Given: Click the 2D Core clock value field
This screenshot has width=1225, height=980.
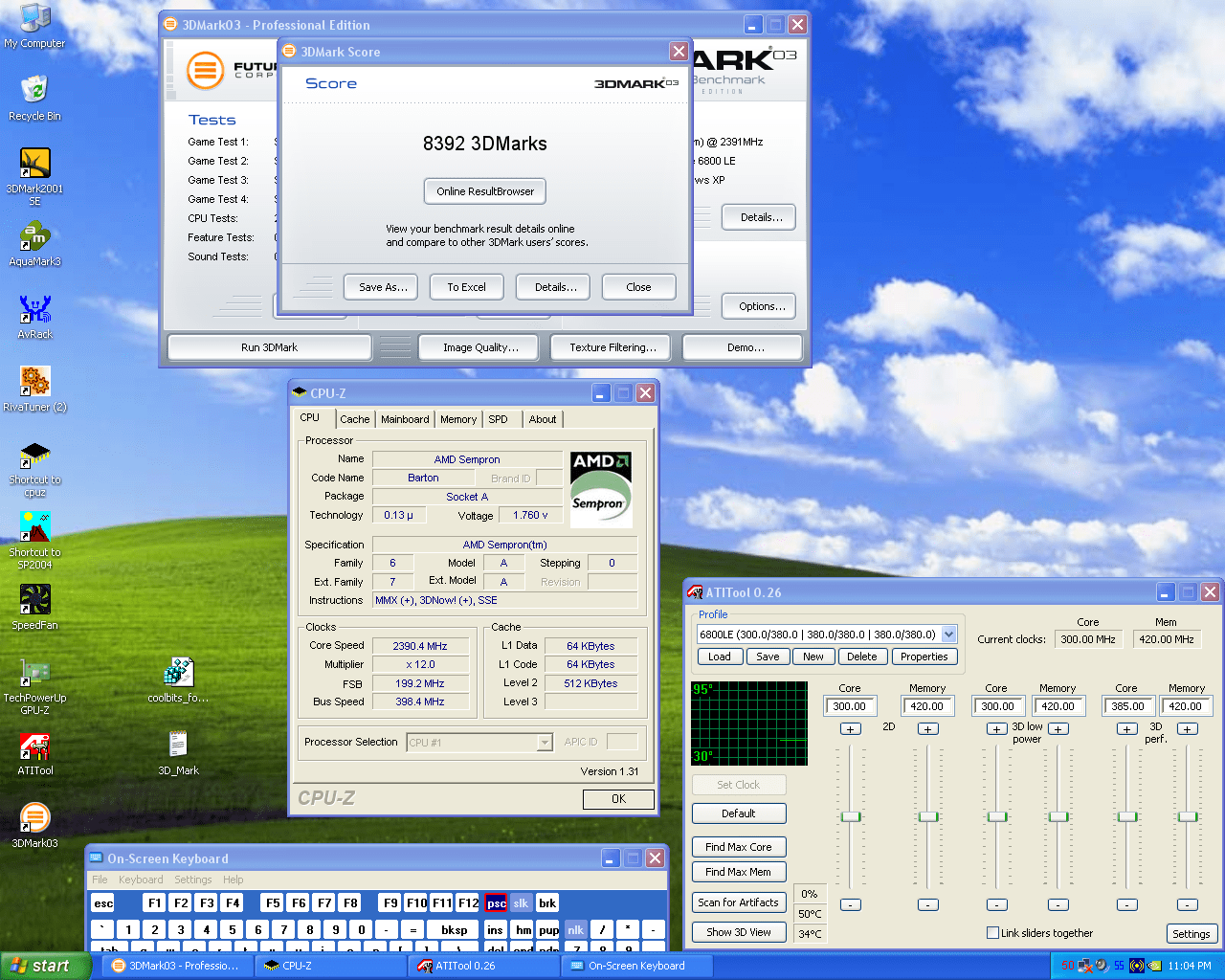Looking at the screenshot, I should [x=850, y=706].
